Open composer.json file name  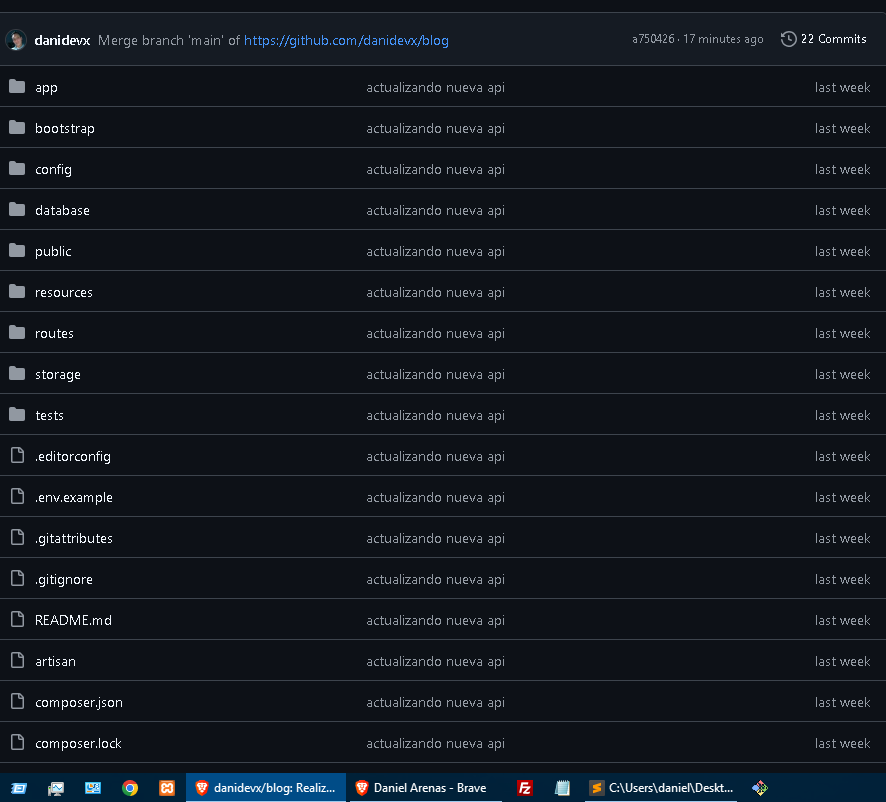coord(79,703)
